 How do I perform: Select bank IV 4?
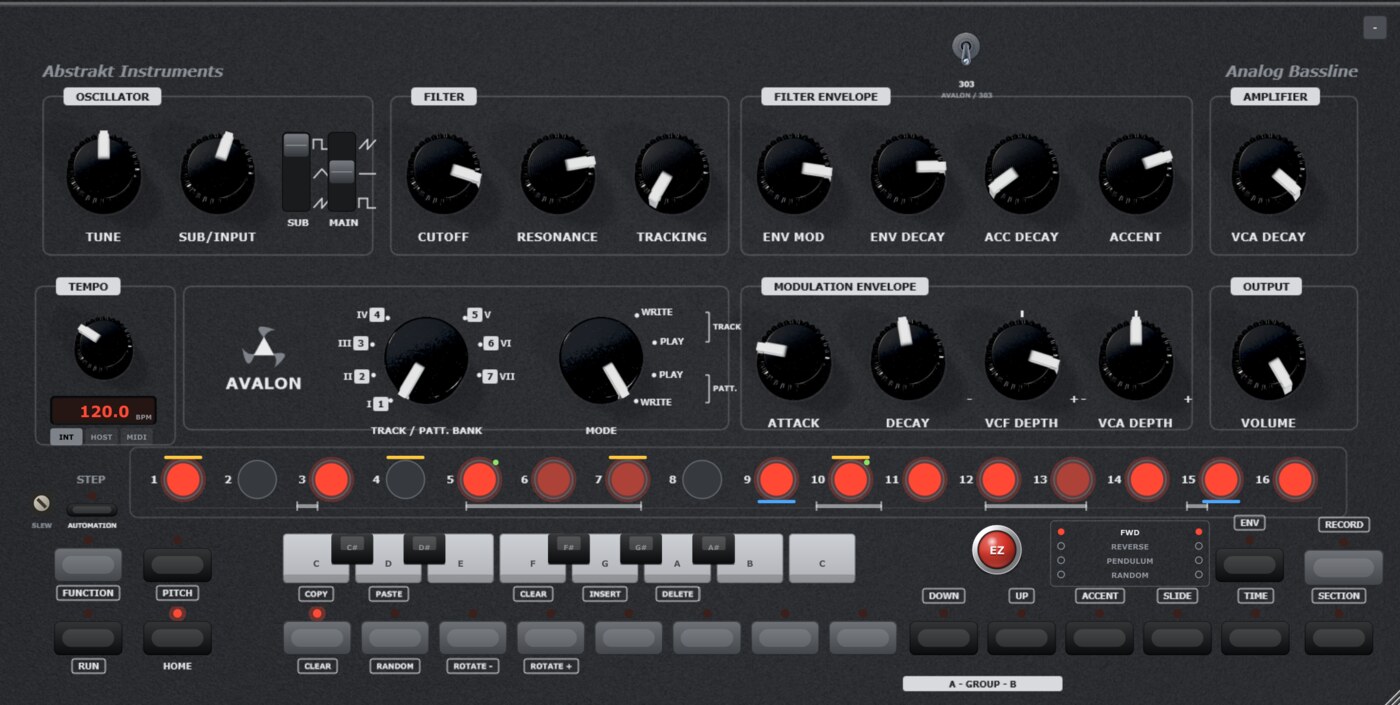pyautogui.click(x=371, y=314)
